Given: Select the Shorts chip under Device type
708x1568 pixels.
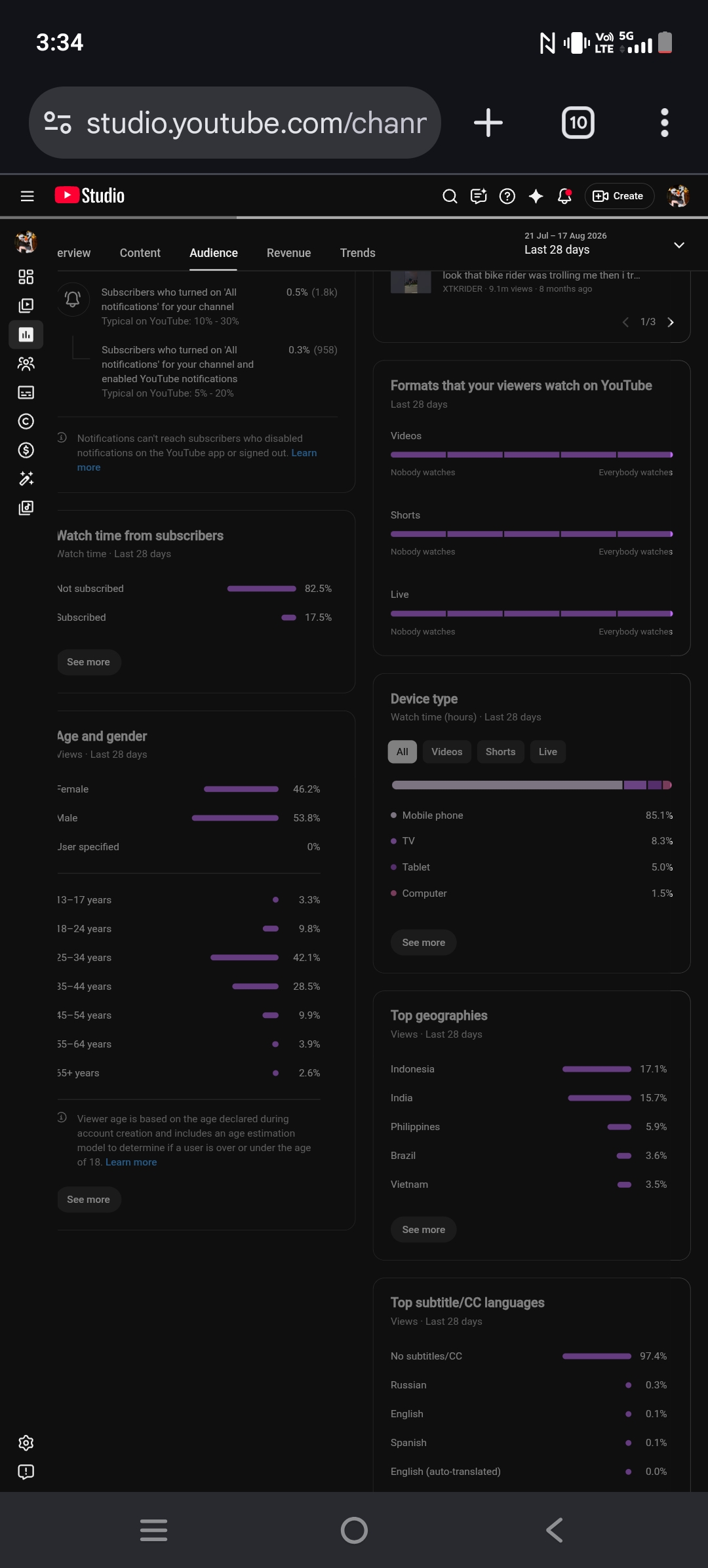Looking at the screenshot, I should pos(500,752).
